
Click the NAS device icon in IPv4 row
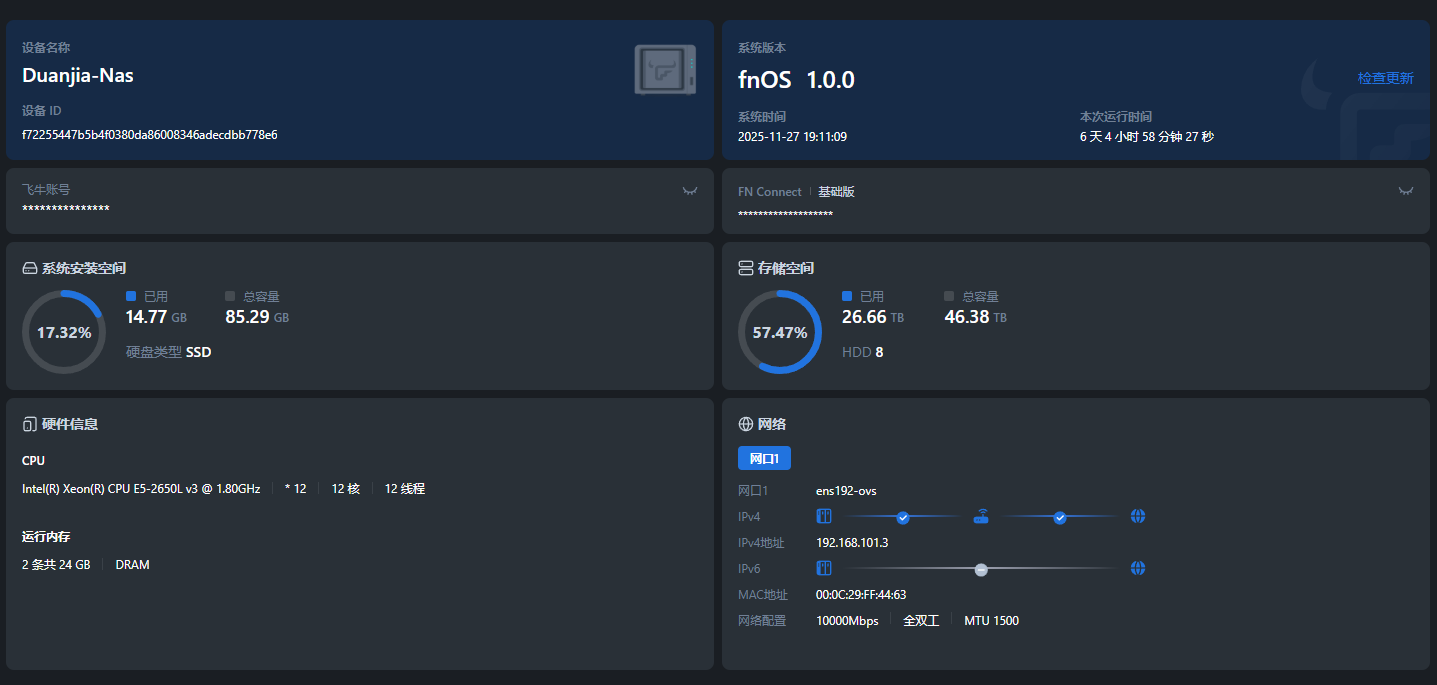[824, 517]
